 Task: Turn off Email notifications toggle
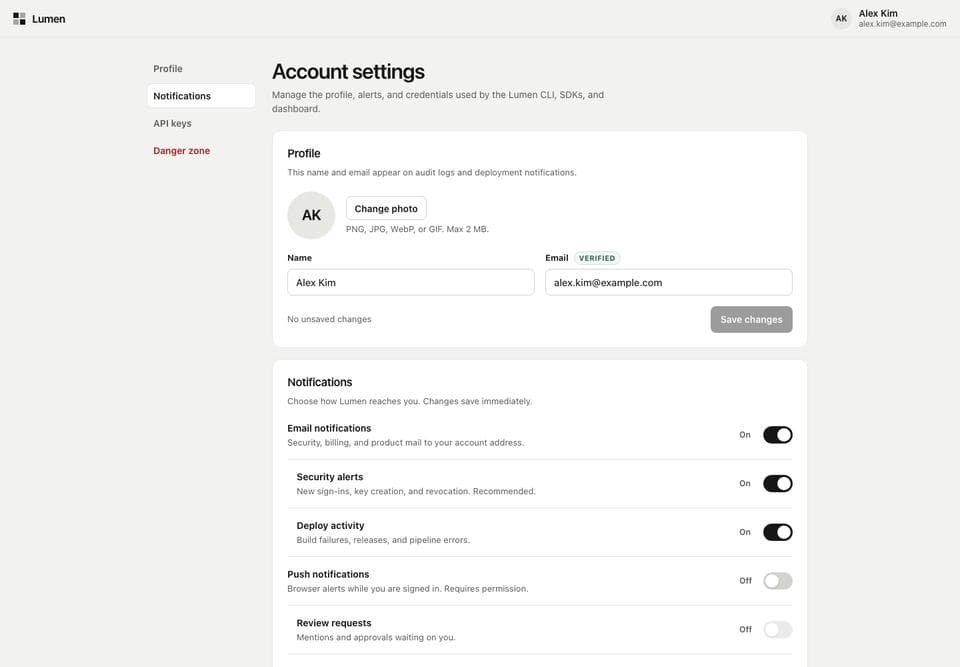pyautogui.click(x=778, y=435)
